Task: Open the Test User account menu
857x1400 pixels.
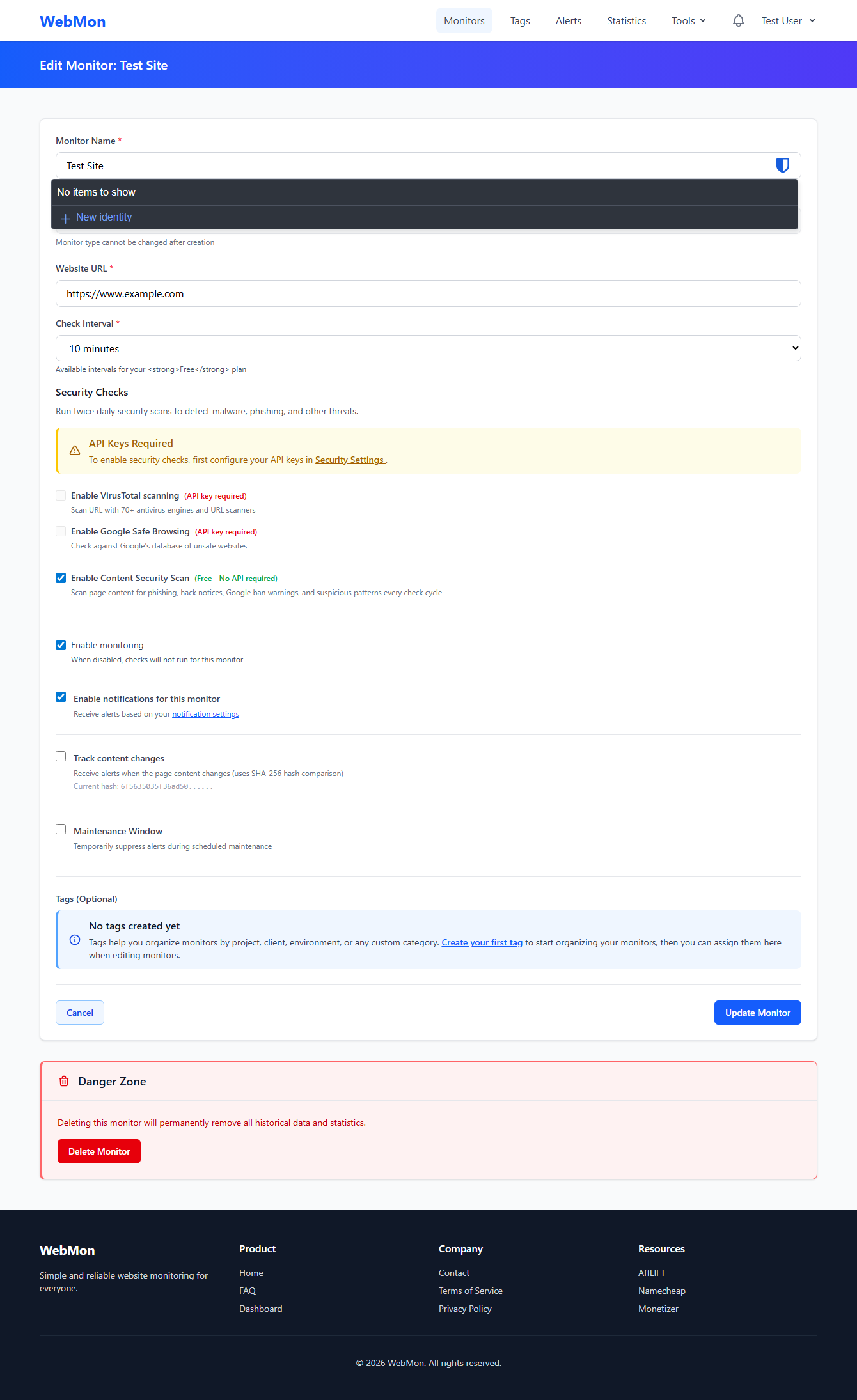Action: tap(788, 21)
